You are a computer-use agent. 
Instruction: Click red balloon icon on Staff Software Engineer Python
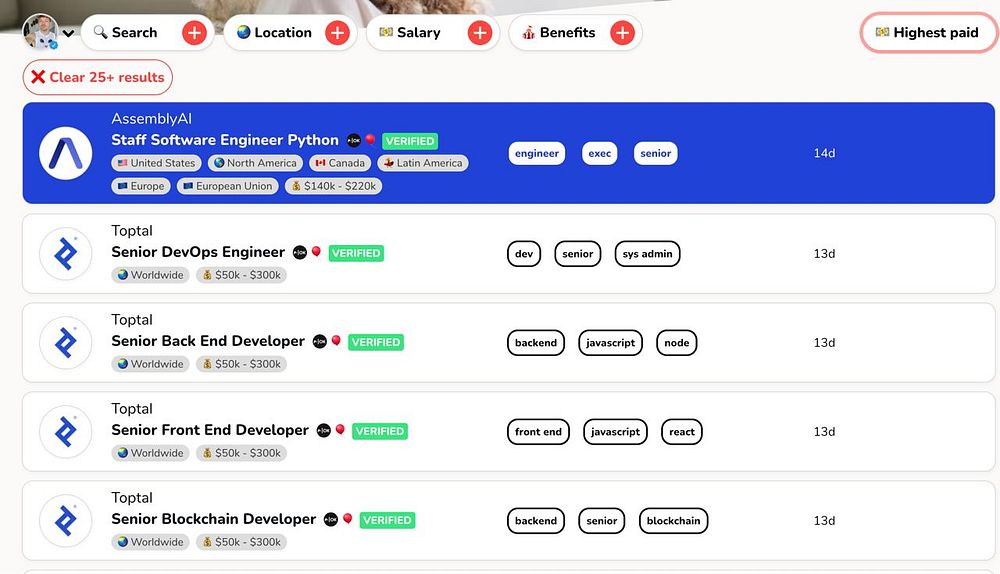[369, 140]
